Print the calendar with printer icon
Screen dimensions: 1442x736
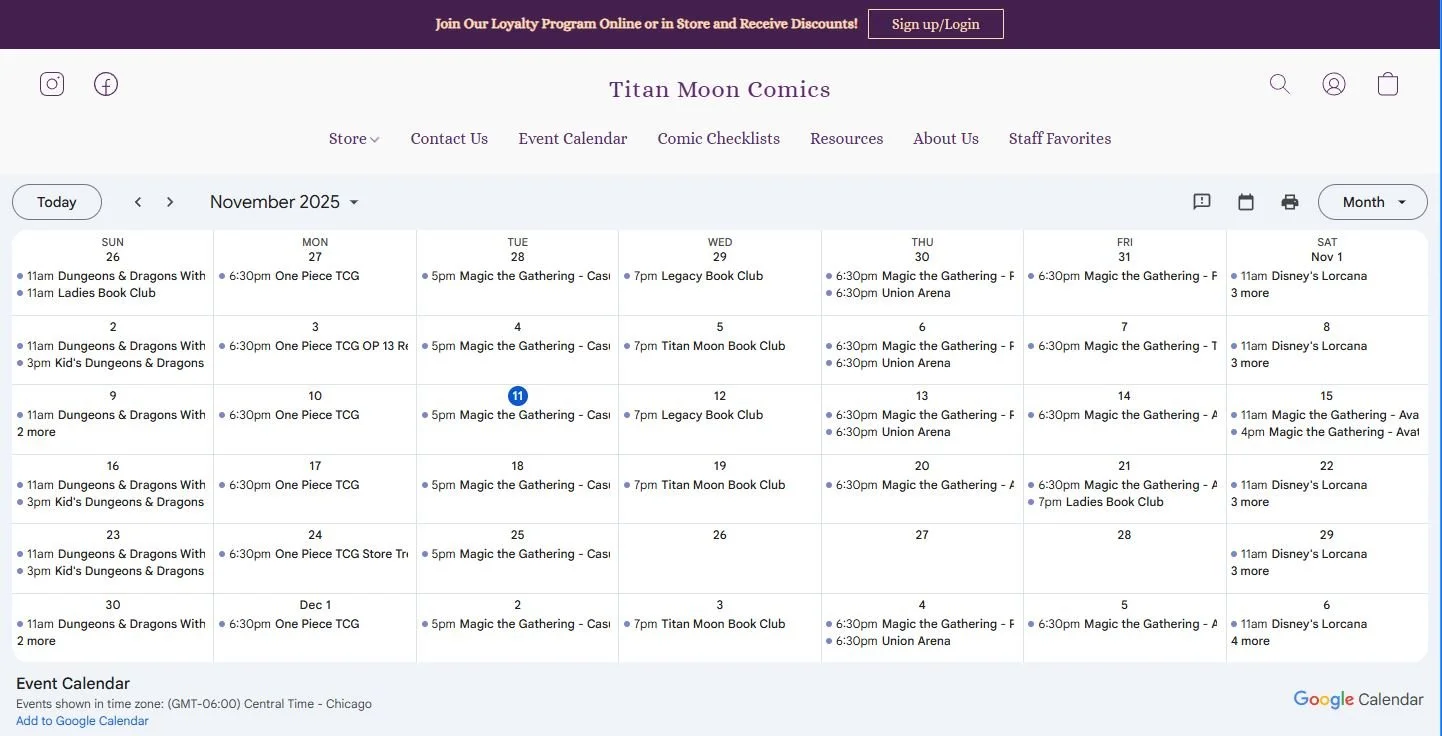tap(1290, 202)
